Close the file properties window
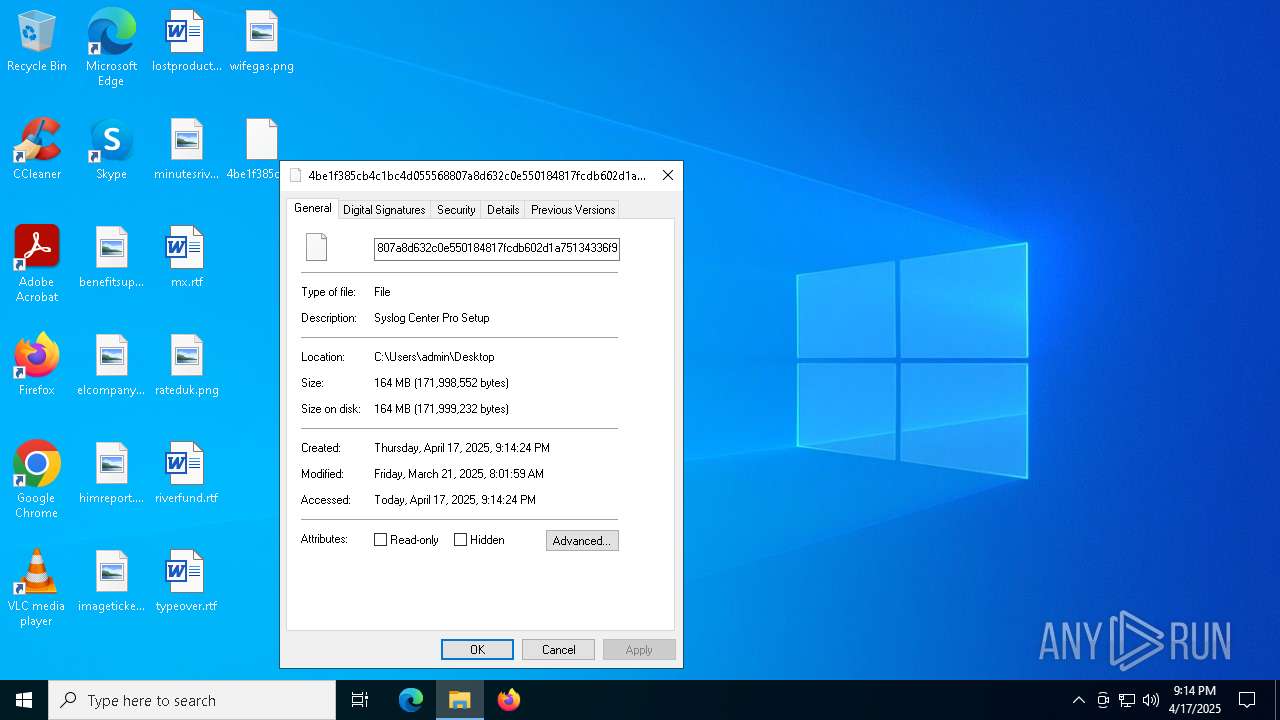The width and height of the screenshot is (1280, 720). tap(668, 175)
